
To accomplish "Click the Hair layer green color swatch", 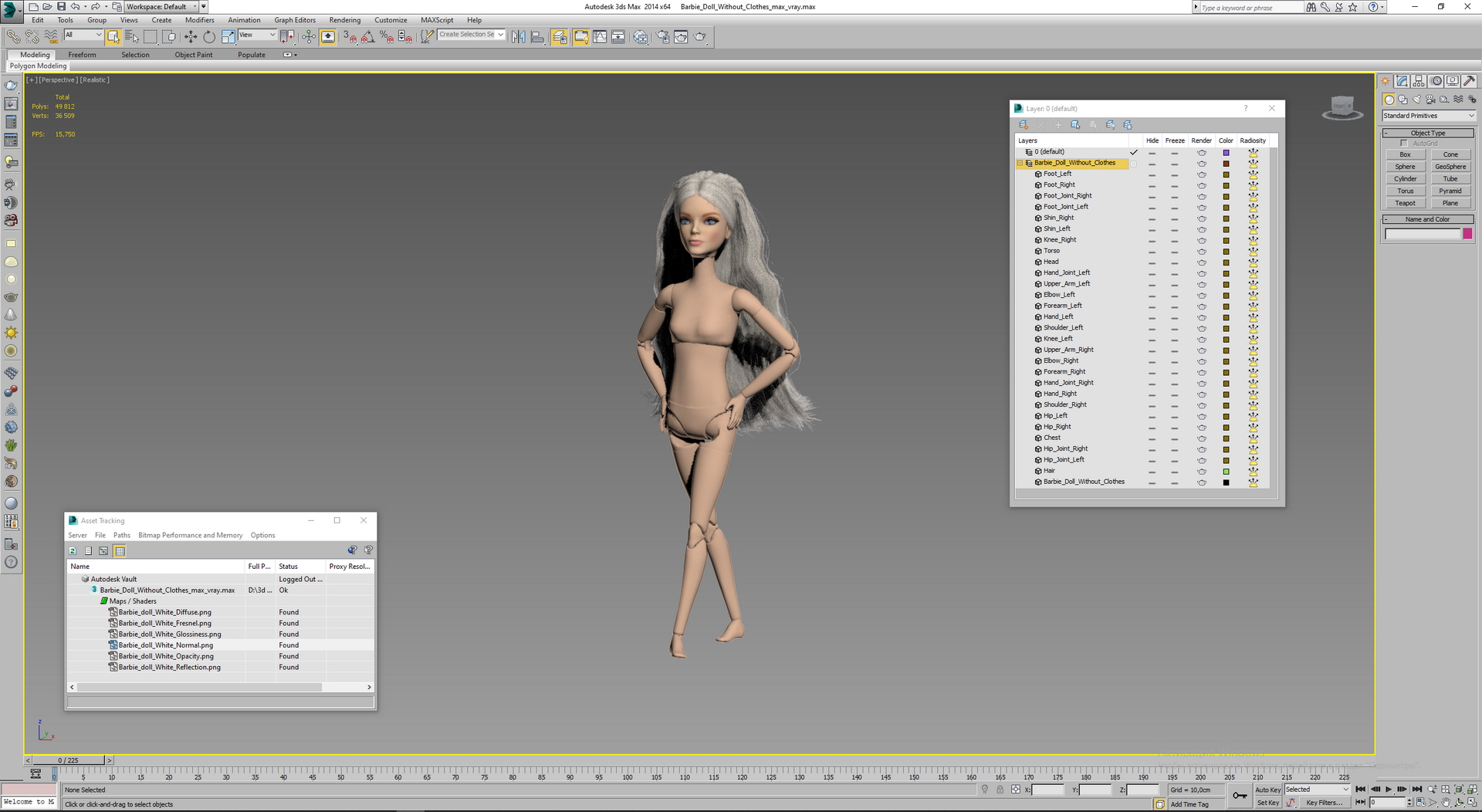I will tap(1226, 472).
